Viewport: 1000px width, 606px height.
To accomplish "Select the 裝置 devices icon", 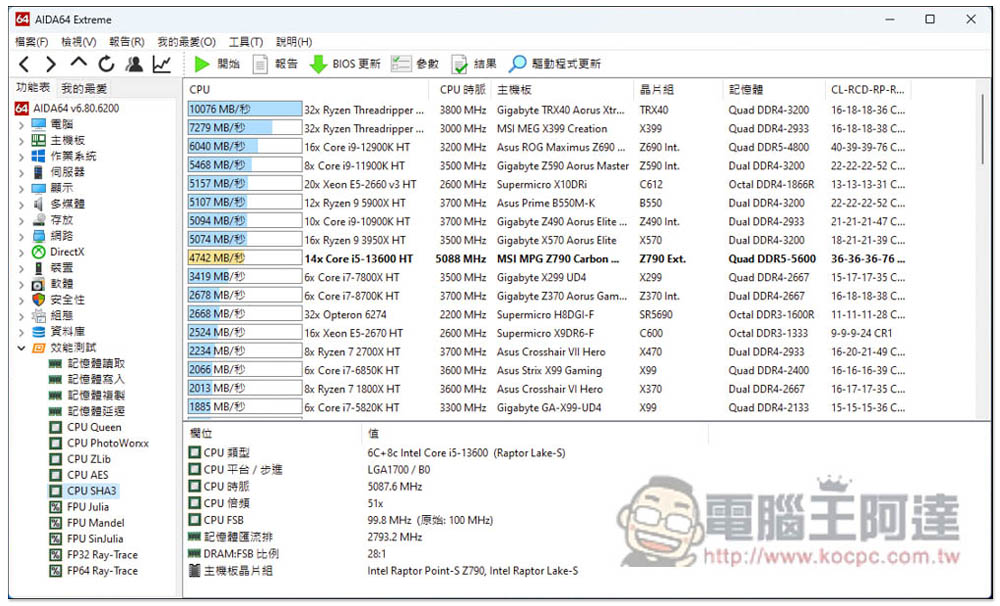I will [39, 268].
